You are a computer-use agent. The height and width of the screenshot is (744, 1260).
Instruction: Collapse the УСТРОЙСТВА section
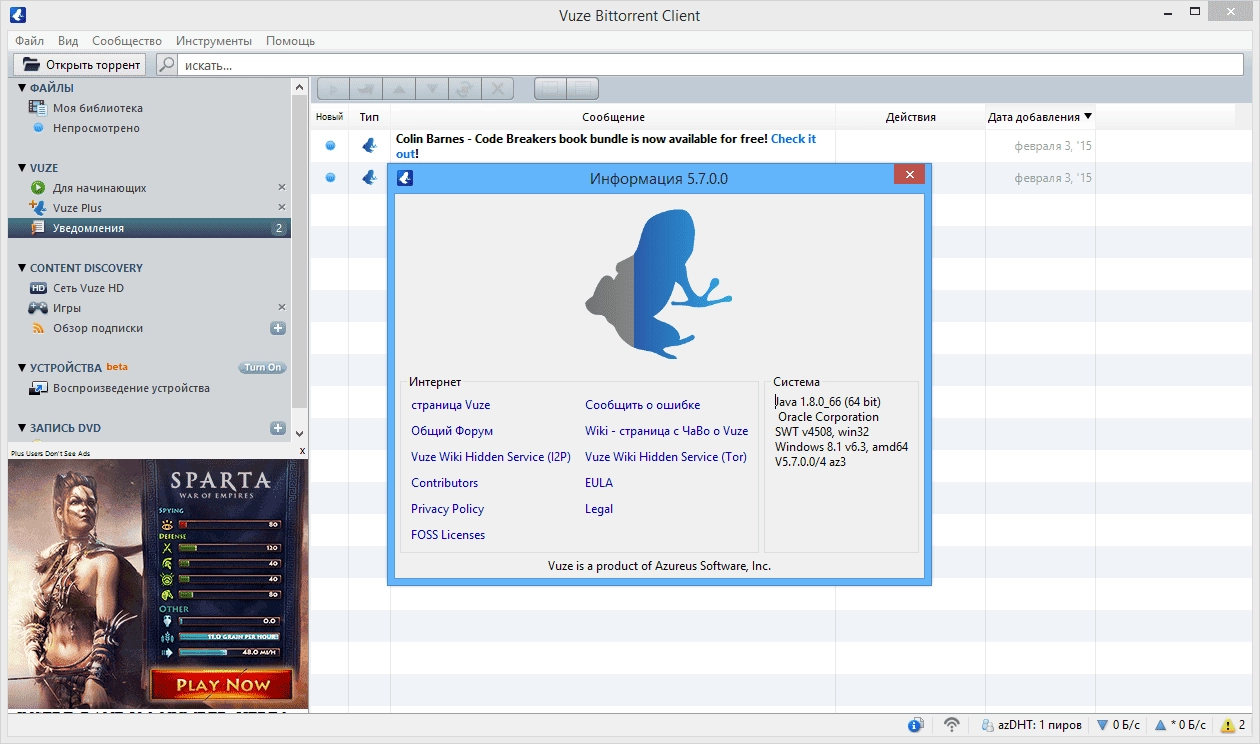22,368
